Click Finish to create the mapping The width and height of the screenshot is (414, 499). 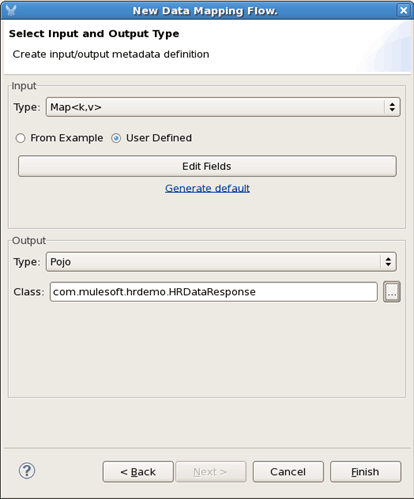tap(365, 472)
